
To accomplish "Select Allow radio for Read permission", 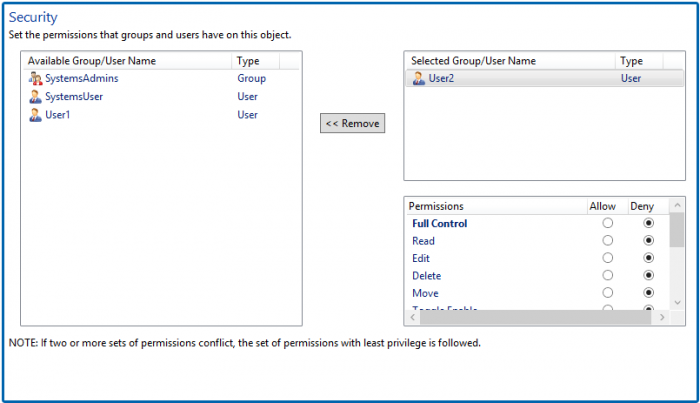I will pos(607,241).
